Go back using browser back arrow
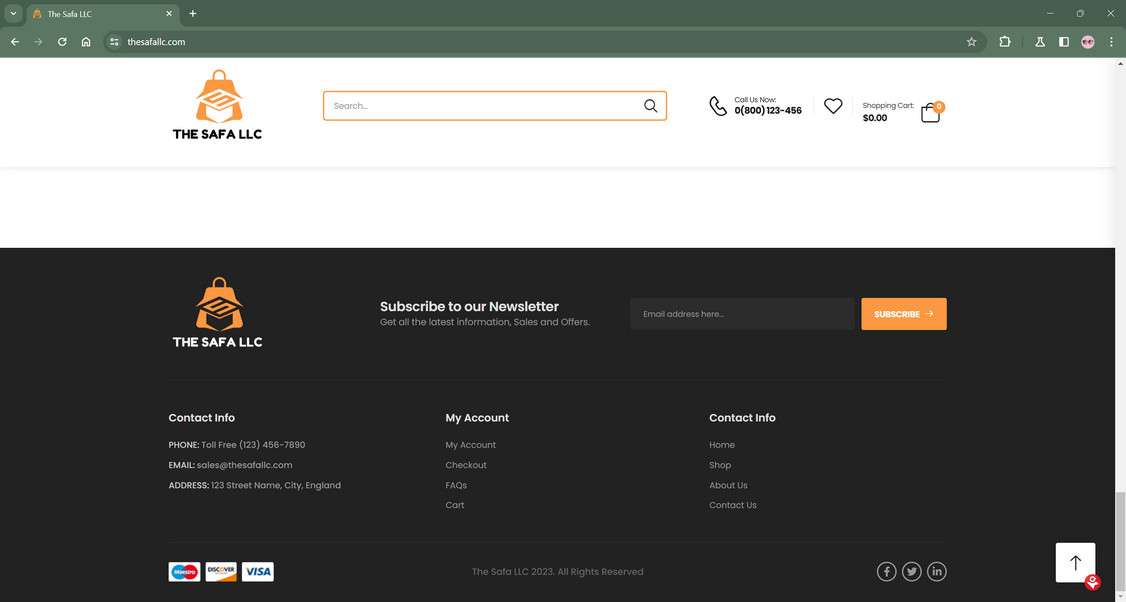The width and height of the screenshot is (1126, 602). tap(14, 42)
